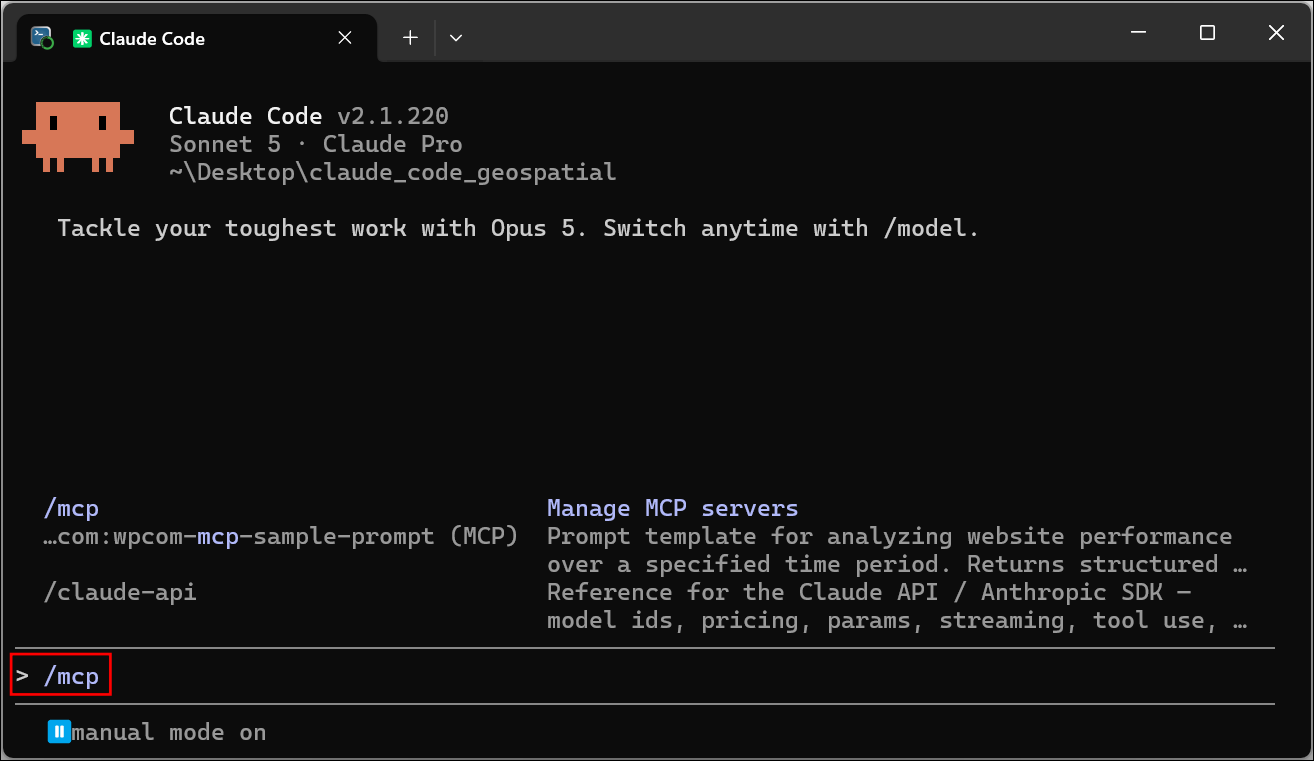The height and width of the screenshot is (761, 1314).
Task: Choose the /claude-api command suggestion
Action: [x=120, y=593]
